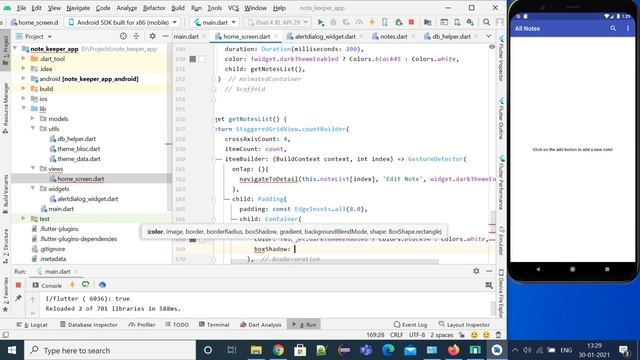Open the Refactor menu
Screen dimensions: 640x360
(x=154, y=8)
